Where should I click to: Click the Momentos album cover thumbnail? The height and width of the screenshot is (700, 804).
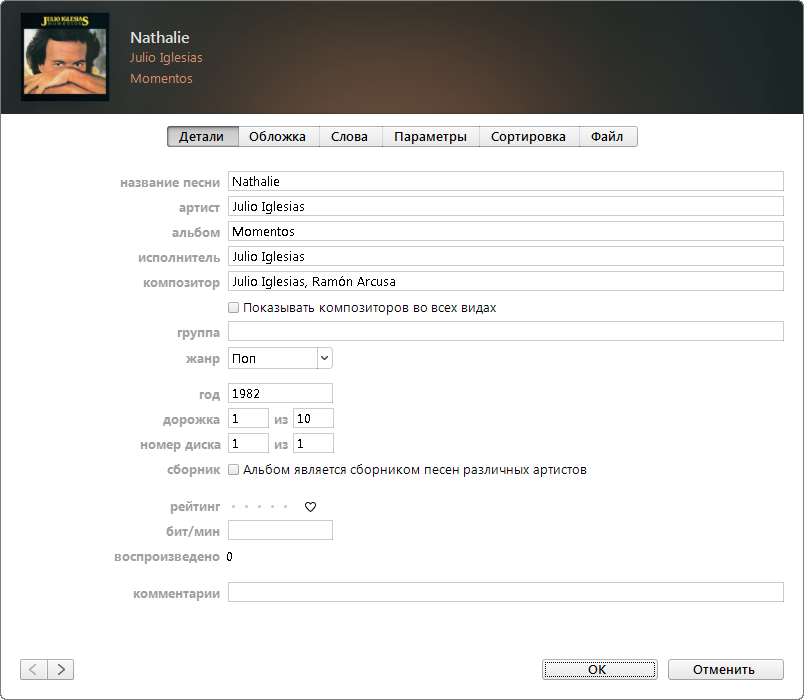(65, 57)
